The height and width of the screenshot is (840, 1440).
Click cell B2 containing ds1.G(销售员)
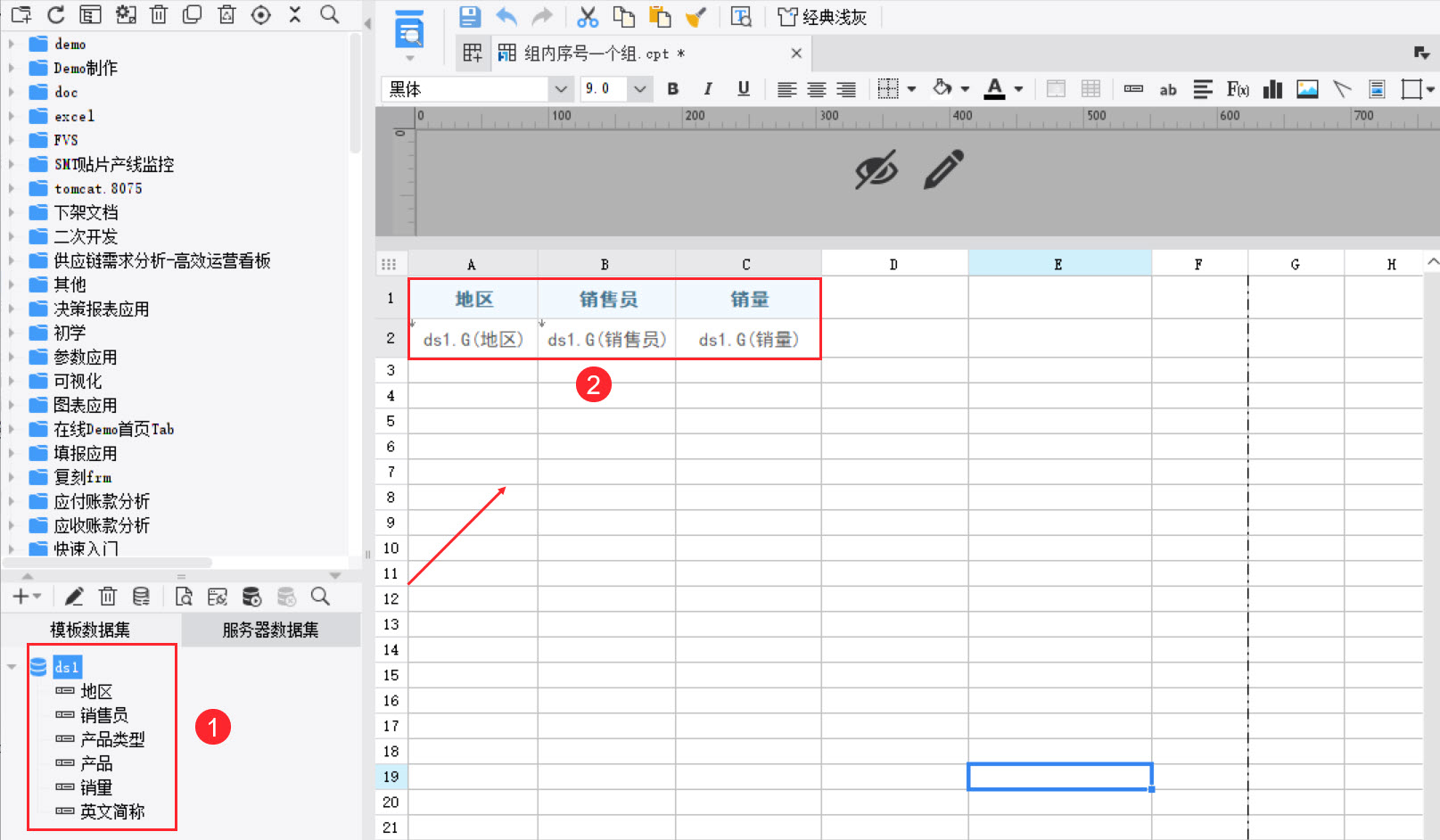tap(607, 339)
